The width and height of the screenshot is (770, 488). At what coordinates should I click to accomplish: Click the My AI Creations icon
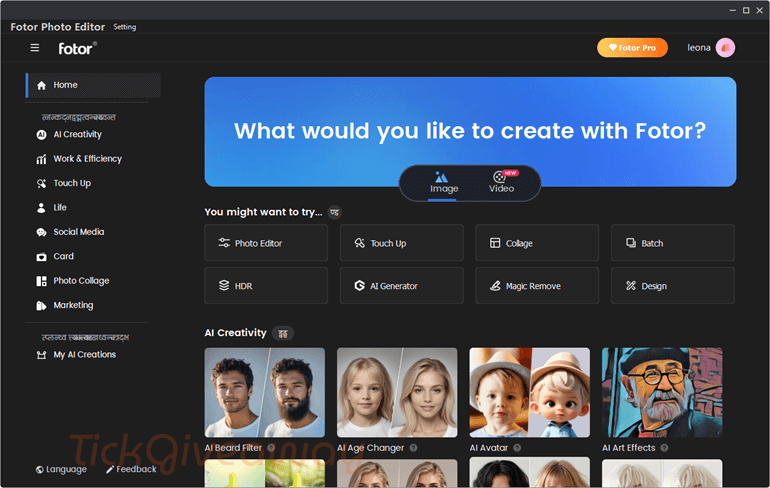click(x=41, y=355)
